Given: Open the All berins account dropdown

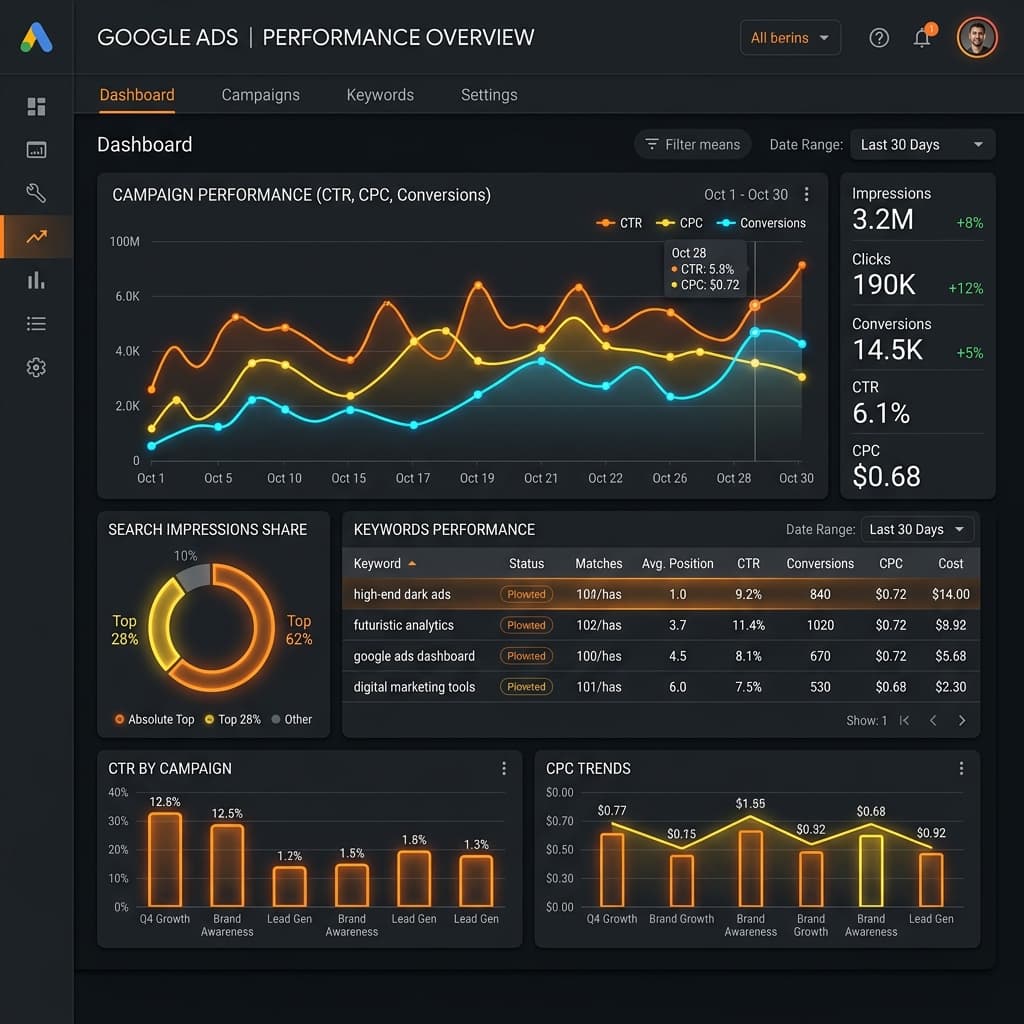Looking at the screenshot, I should pos(790,38).
